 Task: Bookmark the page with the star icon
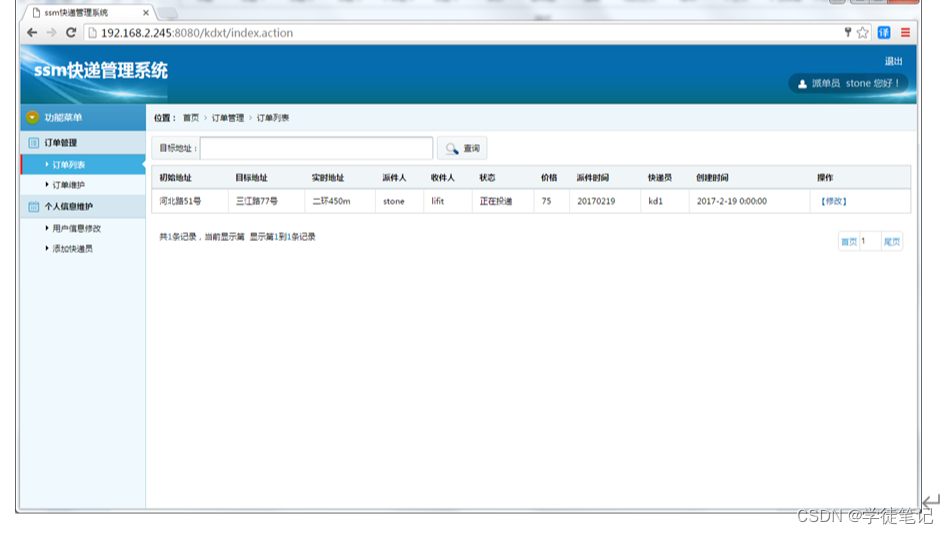point(862,33)
